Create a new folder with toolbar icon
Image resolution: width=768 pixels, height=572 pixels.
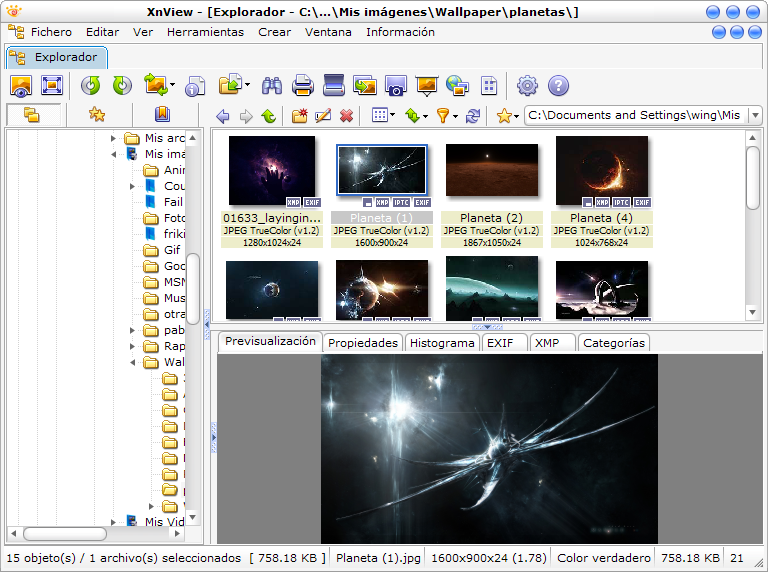[x=299, y=116]
